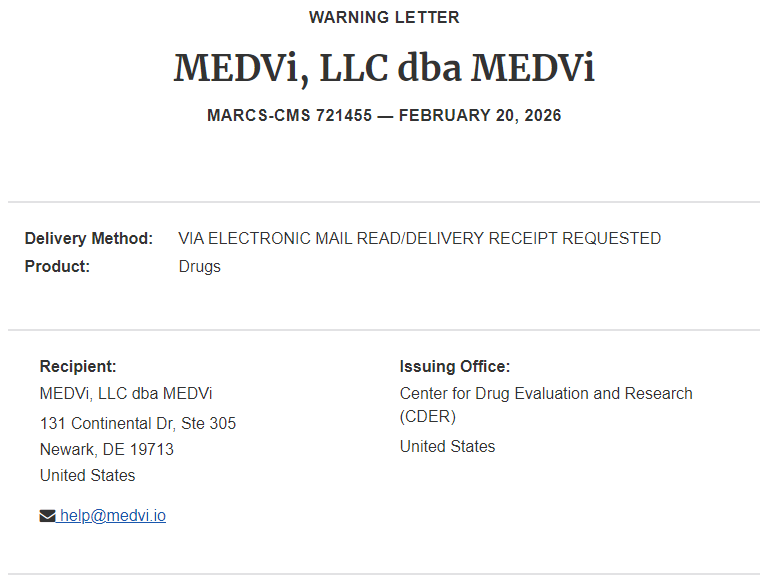The height and width of the screenshot is (583, 778).
Task: Click United States under Issuing Office
Action: click(x=447, y=446)
